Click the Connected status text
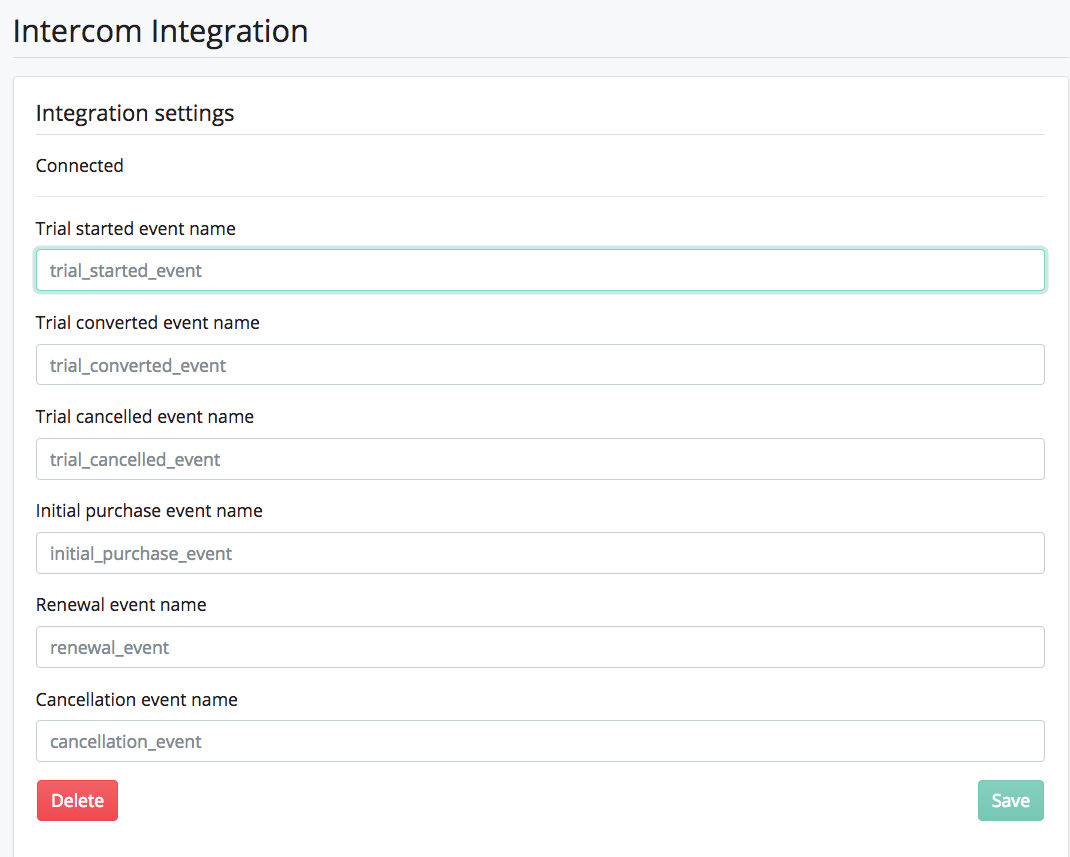The height and width of the screenshot is (857, 1070). [x=79, y=166]
